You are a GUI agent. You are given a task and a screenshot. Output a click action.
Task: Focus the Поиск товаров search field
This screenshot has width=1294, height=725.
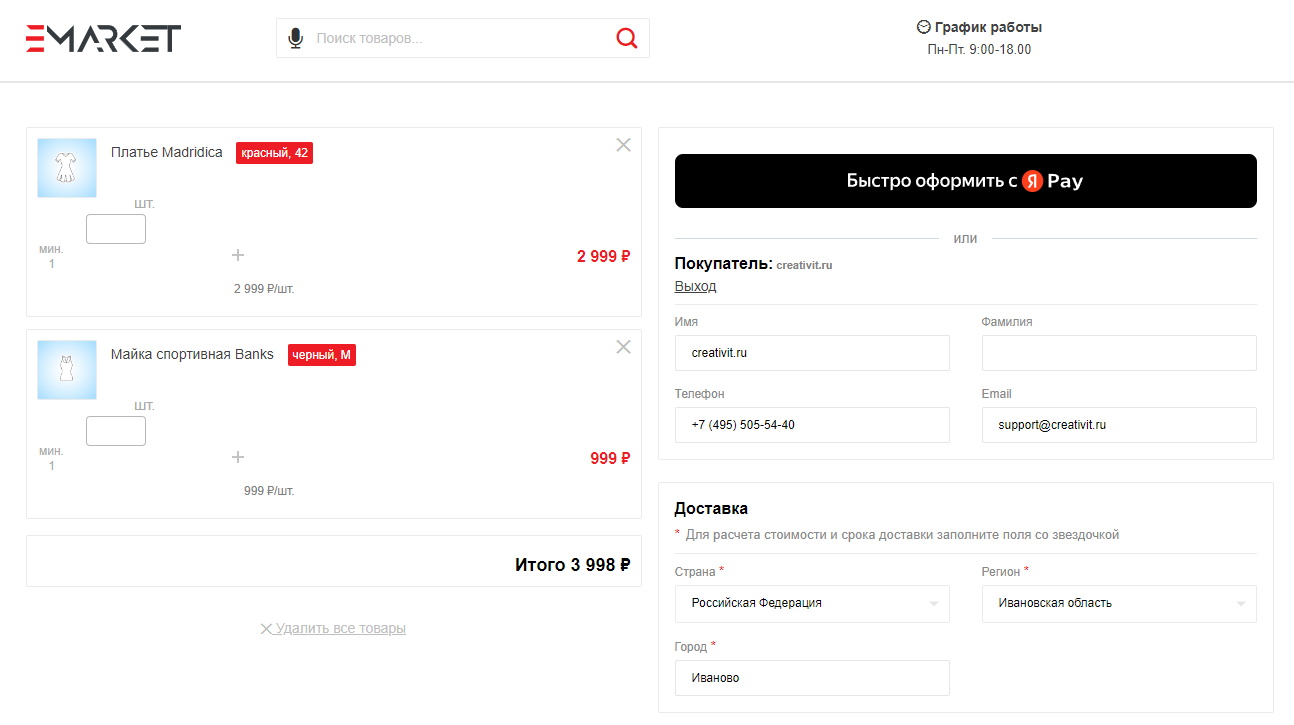460,38
